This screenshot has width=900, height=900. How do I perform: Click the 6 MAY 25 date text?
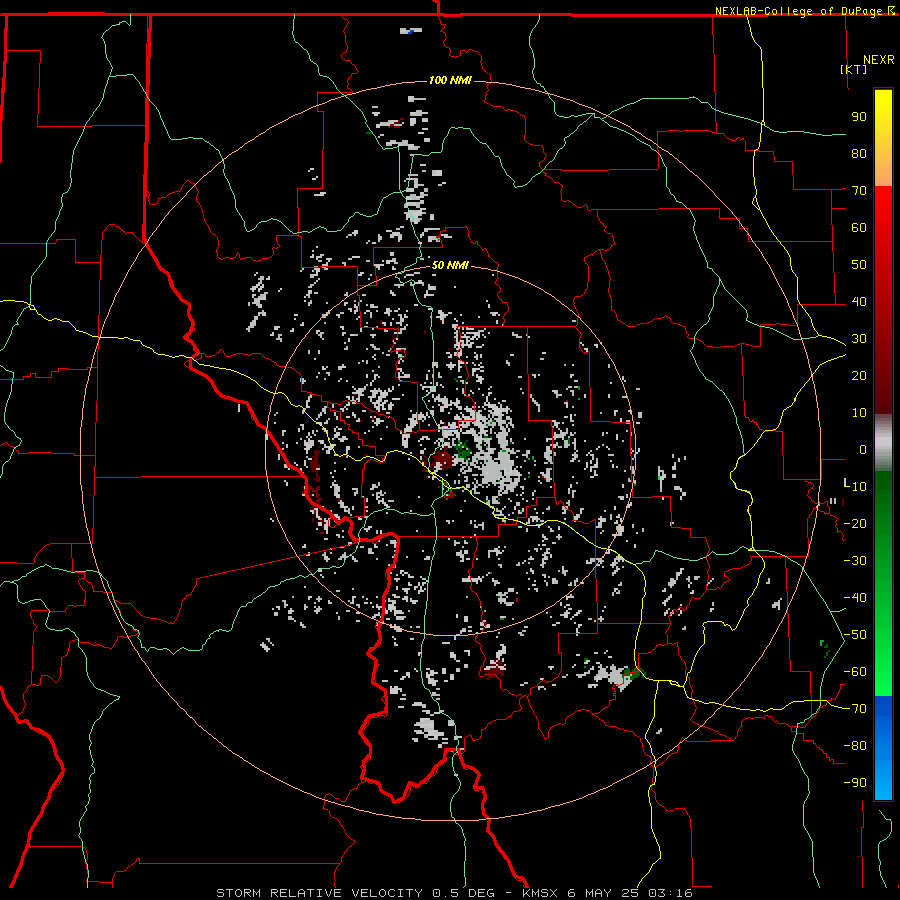point(603,893)
